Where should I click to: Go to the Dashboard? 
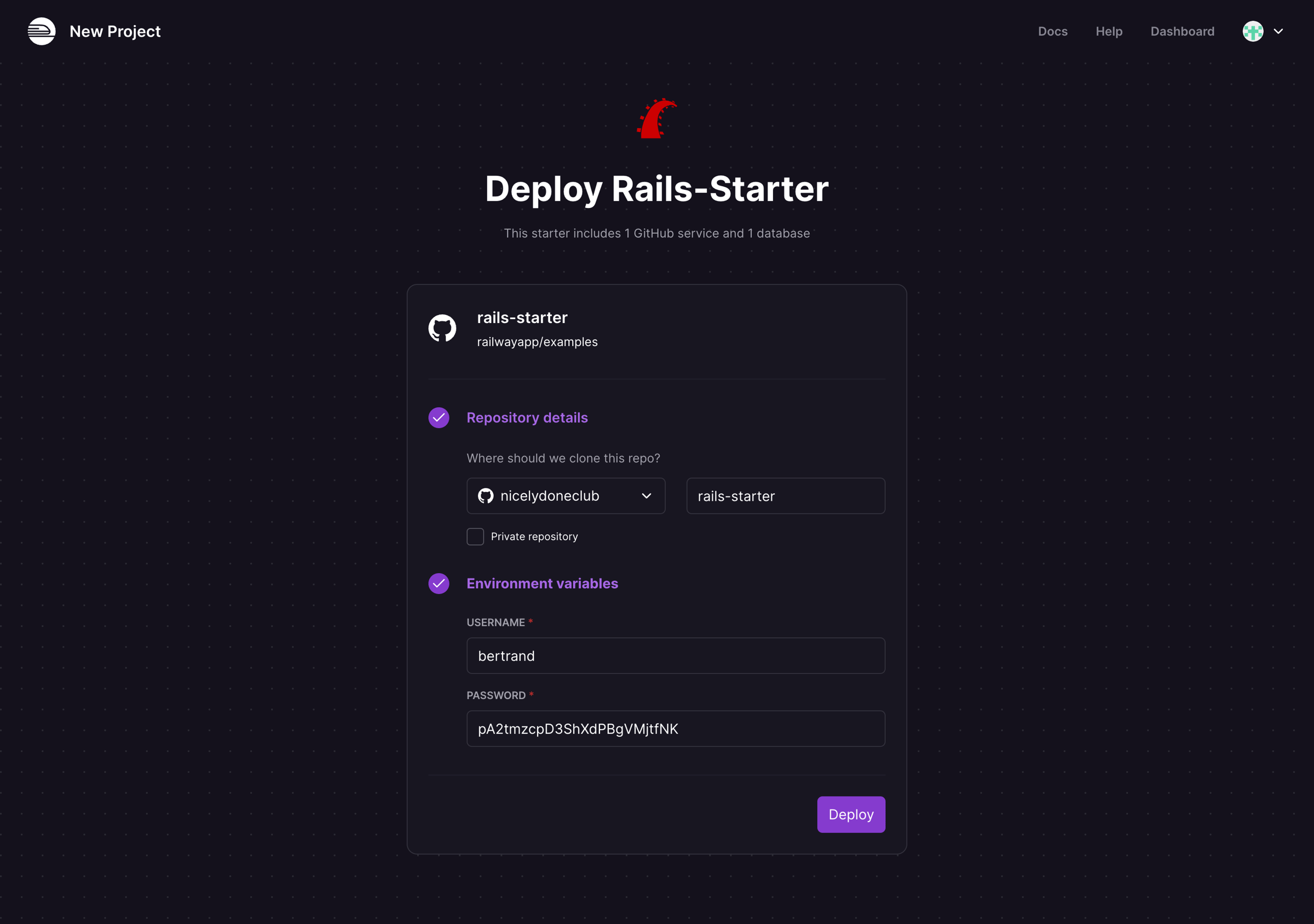pos(1183,31)
